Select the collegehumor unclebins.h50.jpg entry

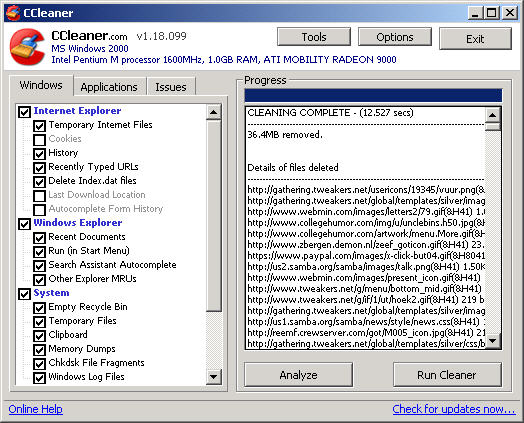pos(366,223)
